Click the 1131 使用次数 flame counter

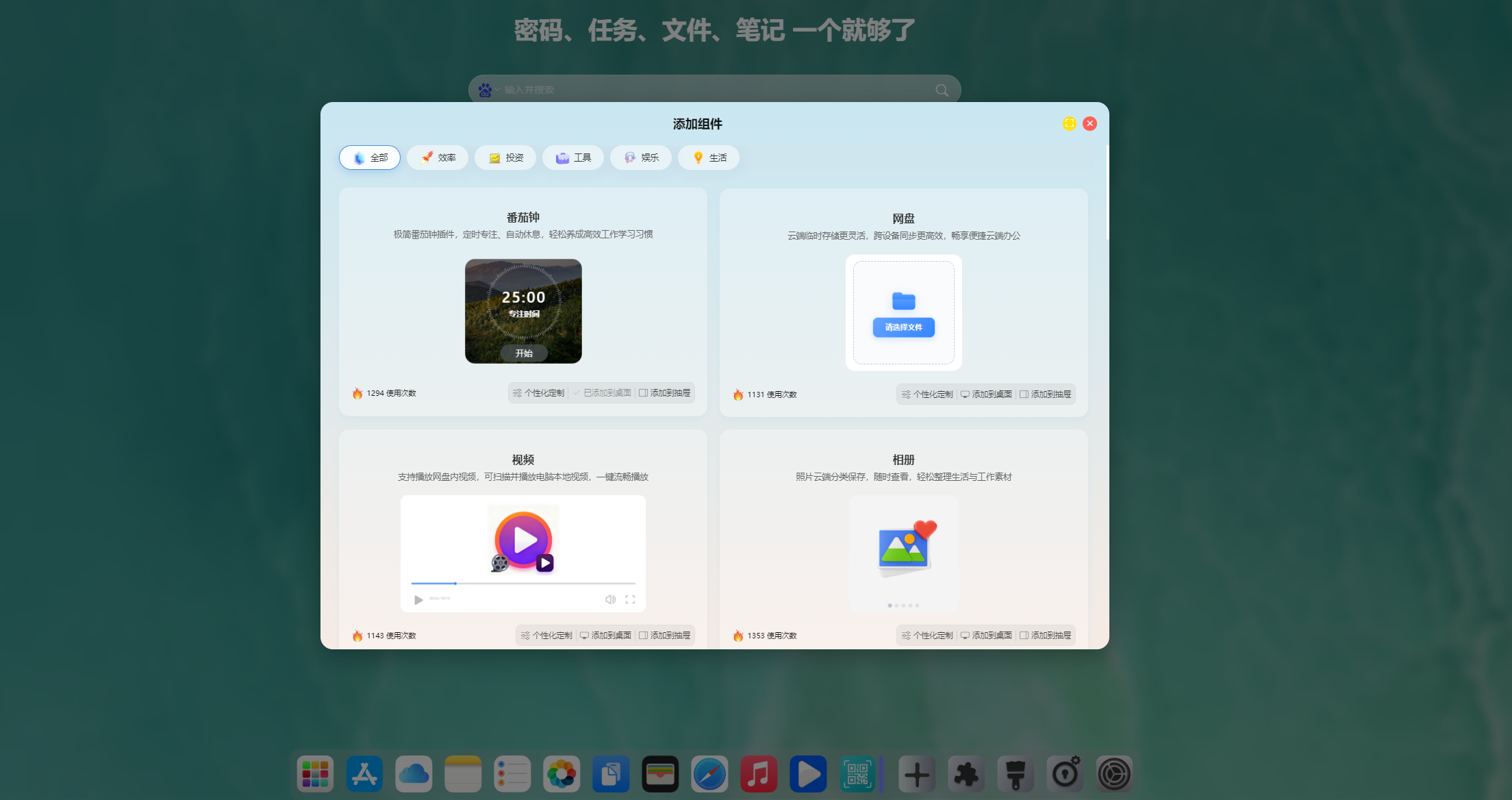[765, 395]
